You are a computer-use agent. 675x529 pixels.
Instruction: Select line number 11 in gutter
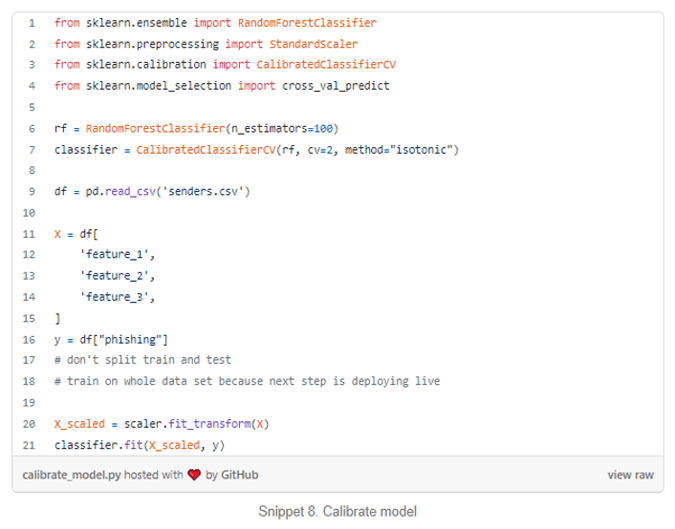point(29,234)
